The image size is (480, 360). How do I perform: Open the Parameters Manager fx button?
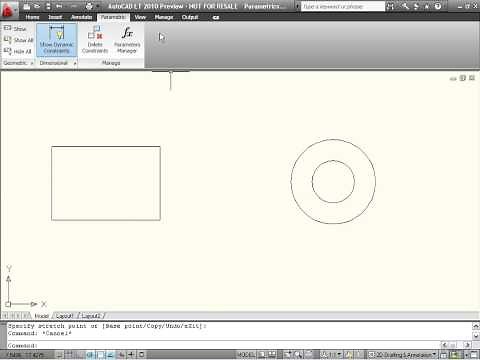(x=127, y=39)
